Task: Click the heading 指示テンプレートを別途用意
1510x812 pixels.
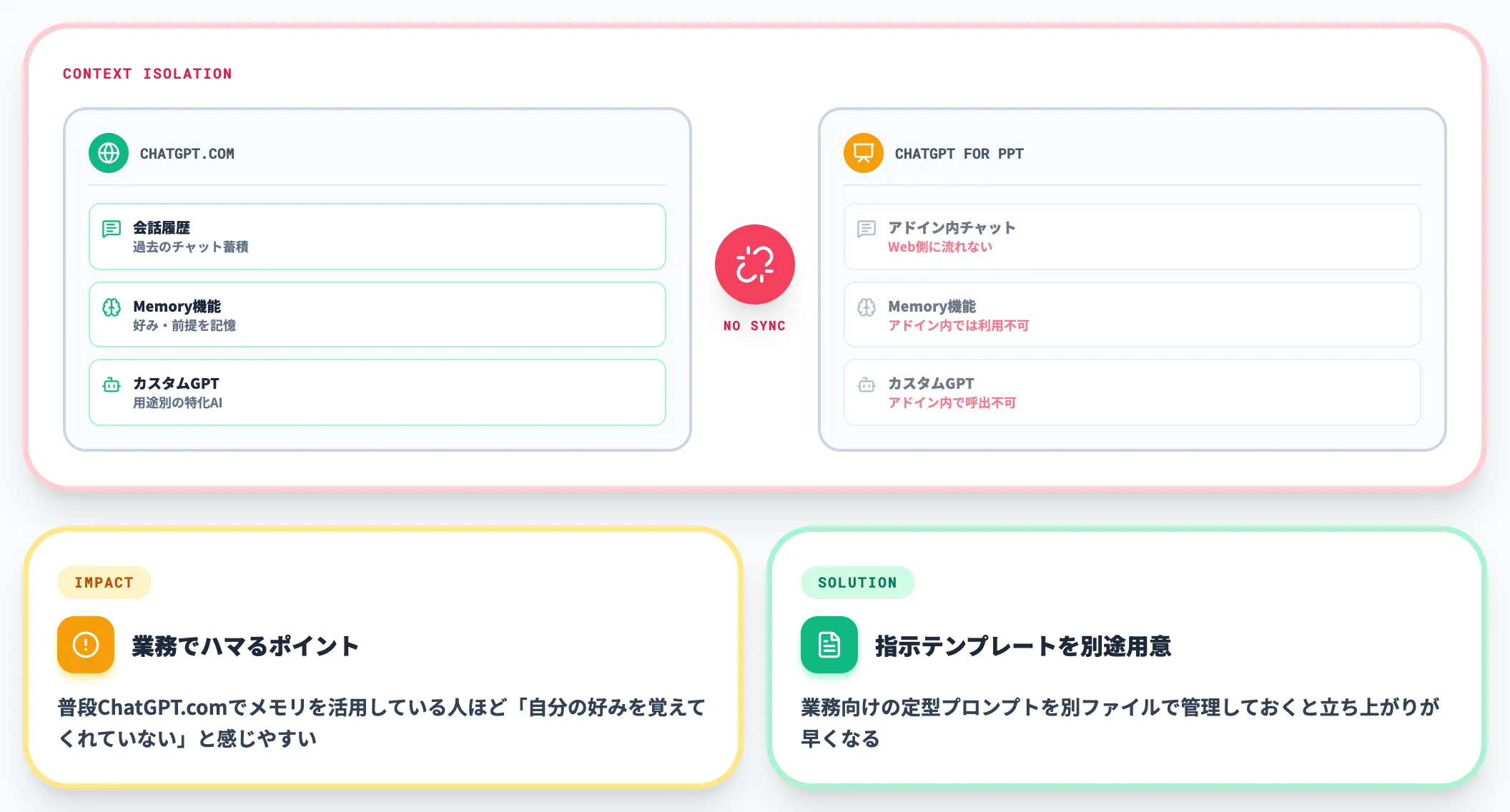Action: coord(1023,645)
